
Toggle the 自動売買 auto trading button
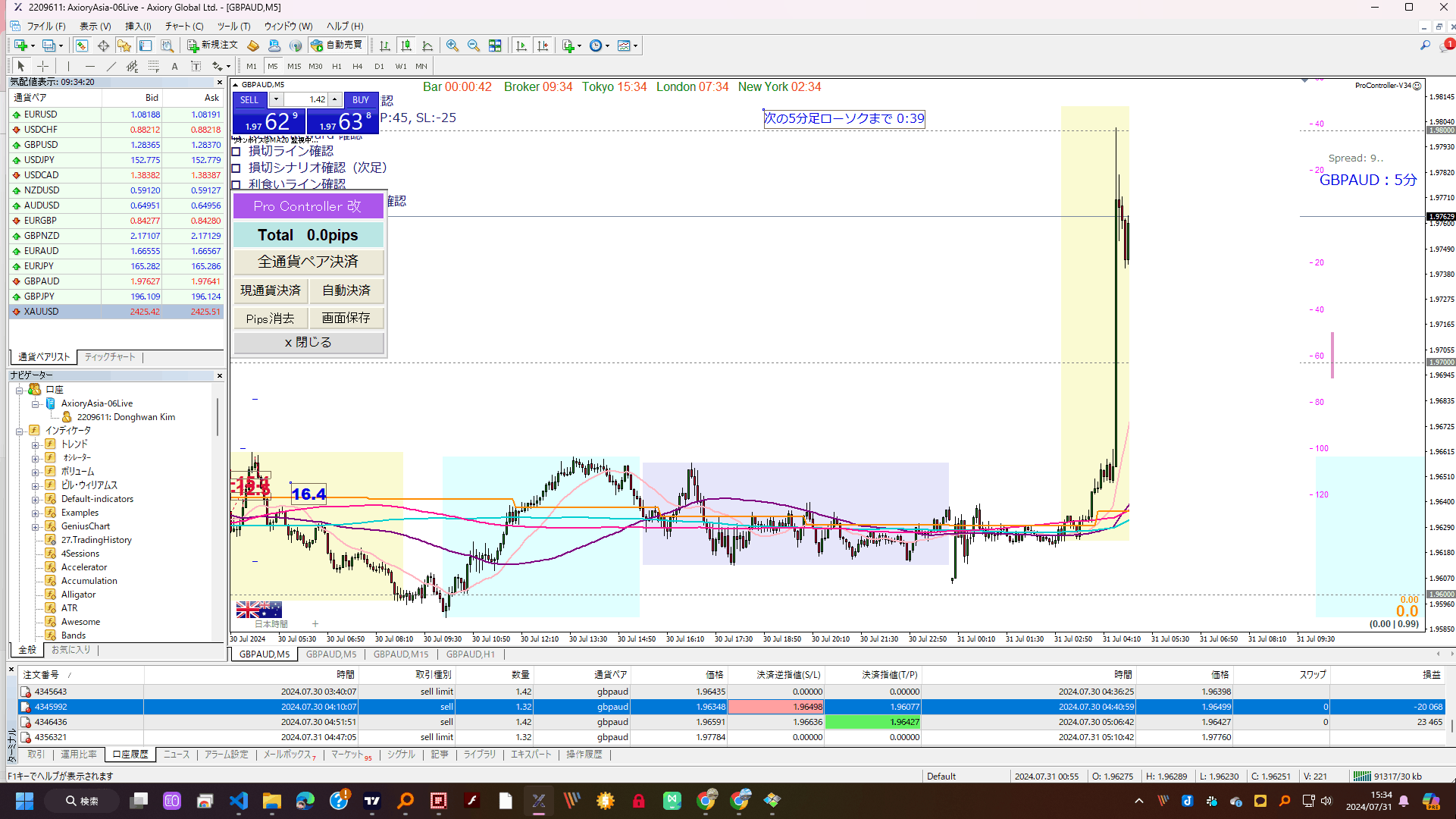[337, 45]
